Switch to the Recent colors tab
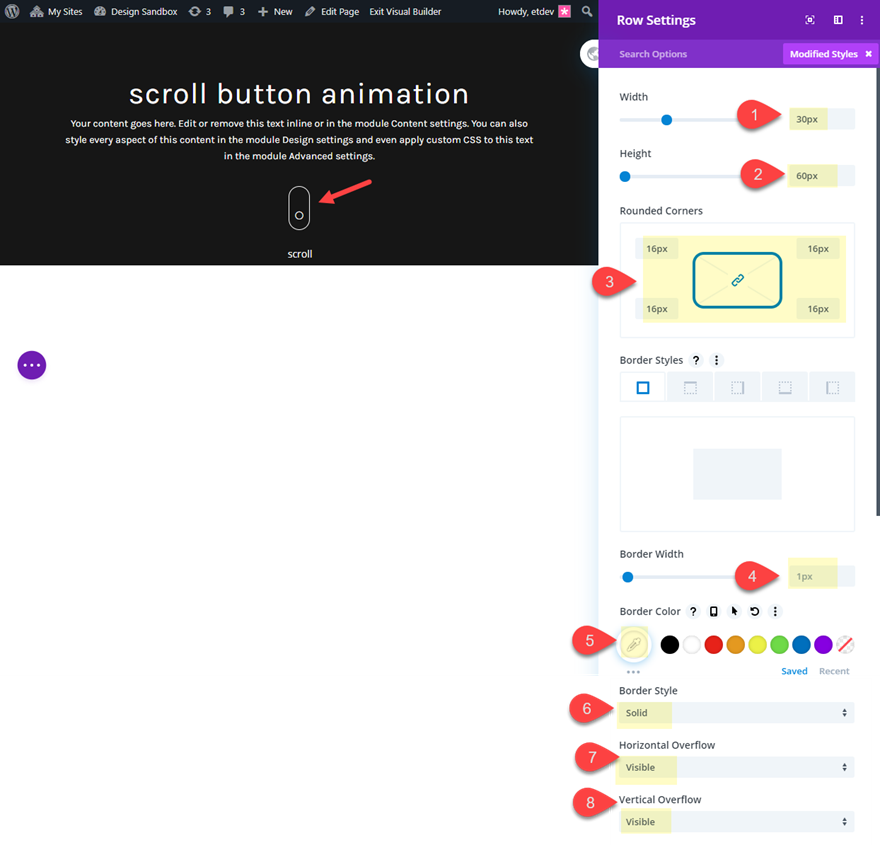The image size is (880, 845). (x=834, y=670)
